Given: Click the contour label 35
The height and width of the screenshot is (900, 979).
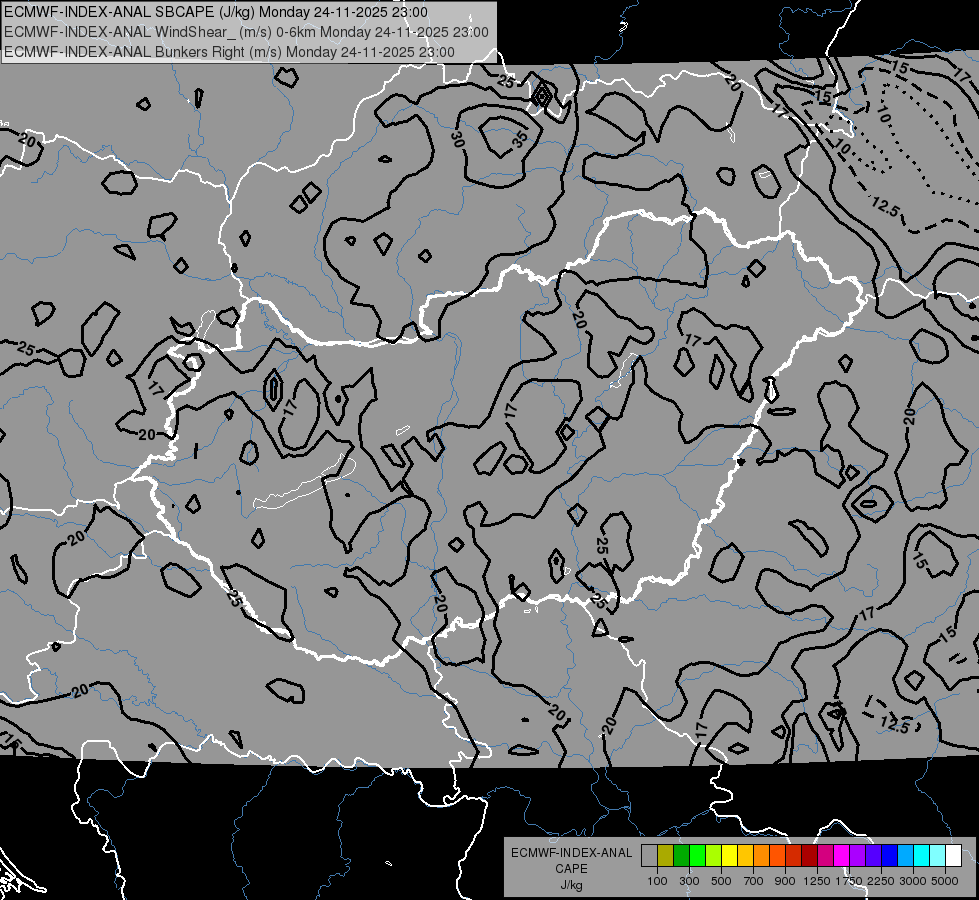Looking at the screenshot, I should [519, 139].
